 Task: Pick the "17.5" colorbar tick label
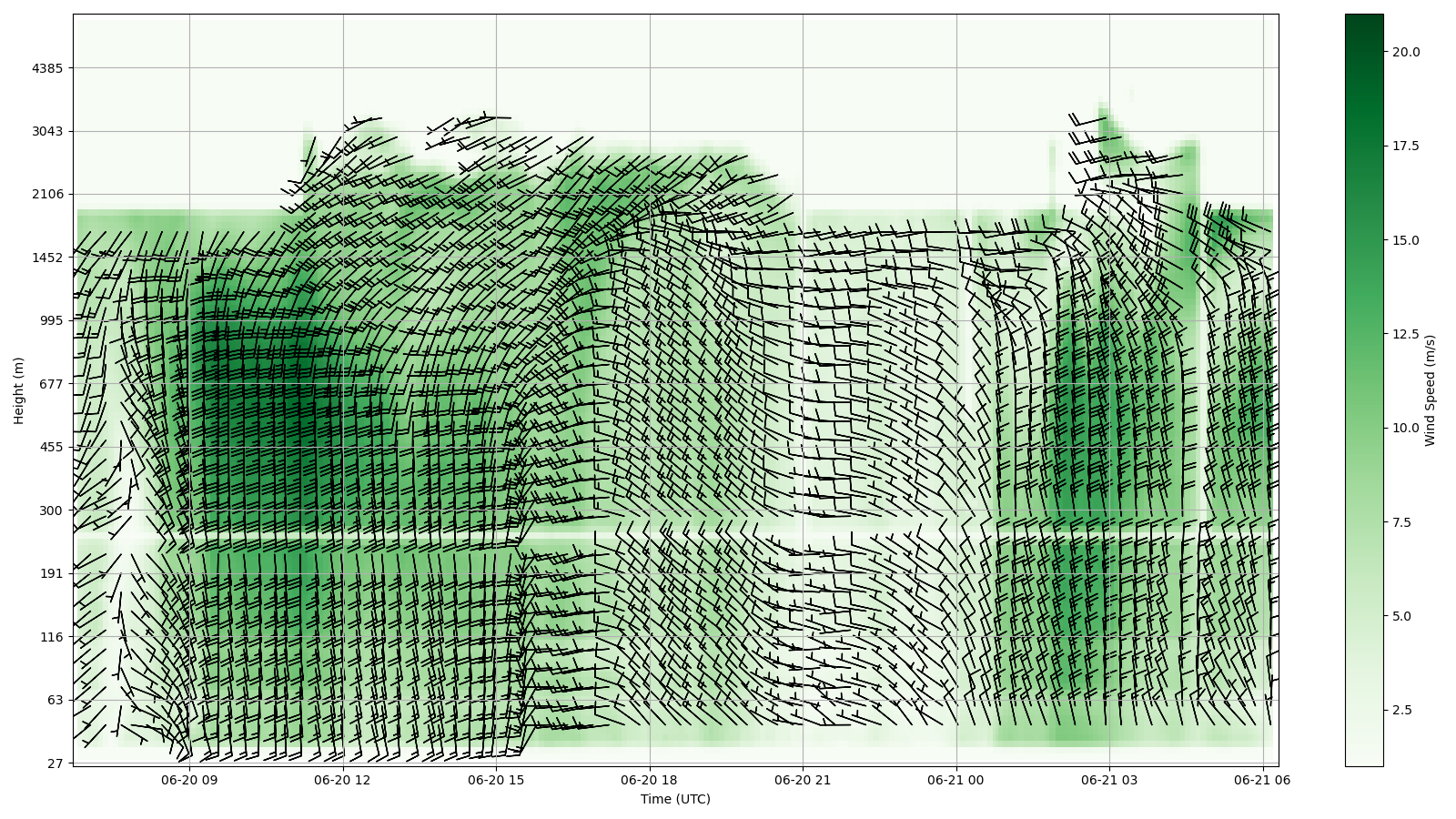tap(1406, 146)
